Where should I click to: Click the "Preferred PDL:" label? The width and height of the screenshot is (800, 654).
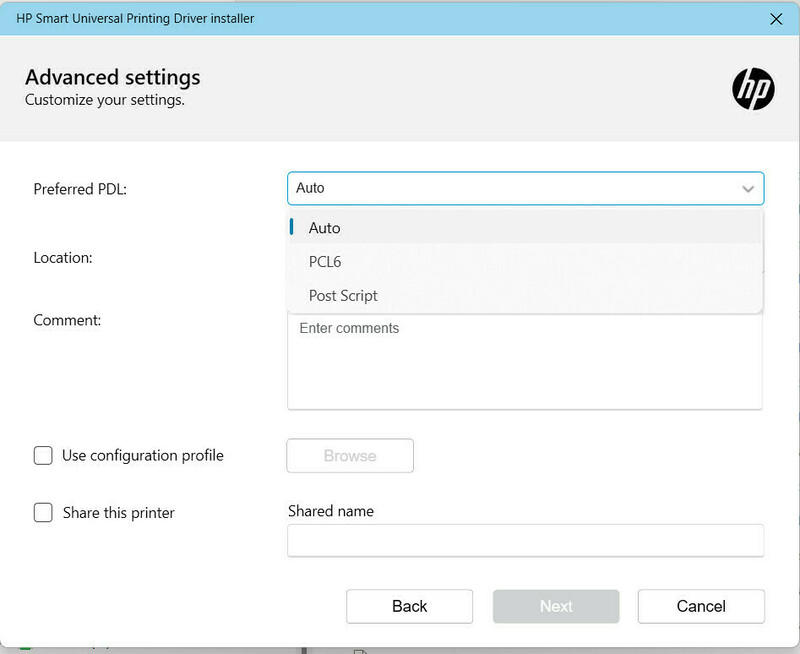click(80, 188)
